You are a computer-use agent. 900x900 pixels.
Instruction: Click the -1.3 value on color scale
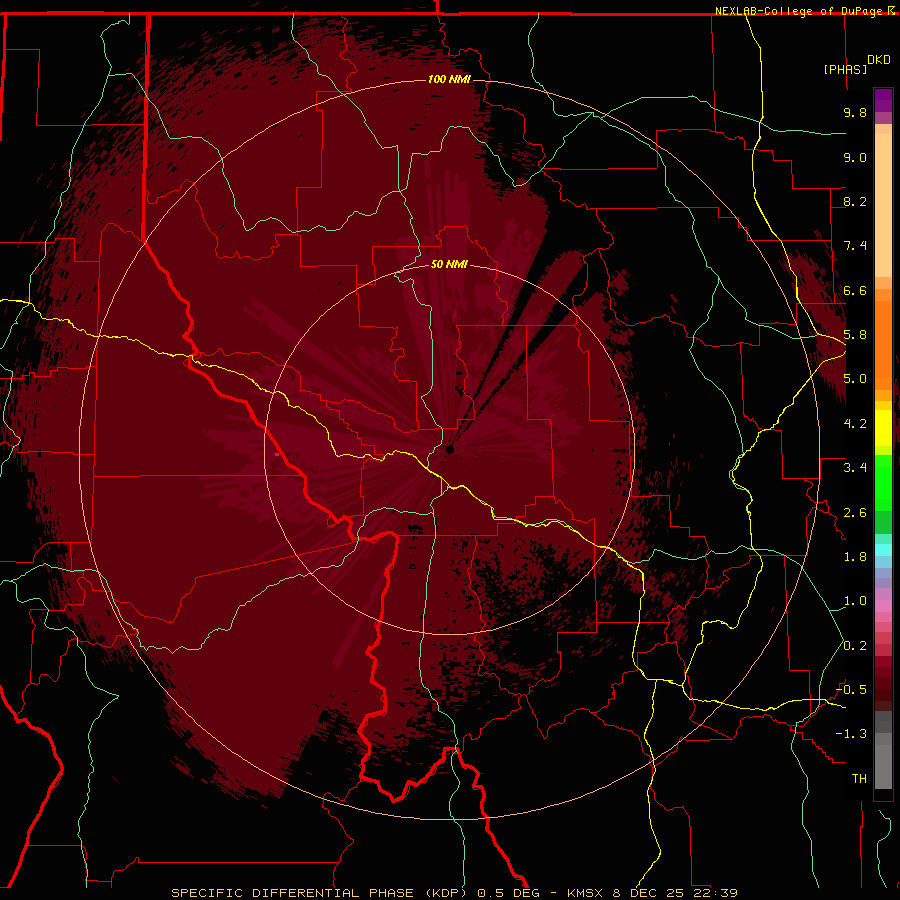(851, 734)
